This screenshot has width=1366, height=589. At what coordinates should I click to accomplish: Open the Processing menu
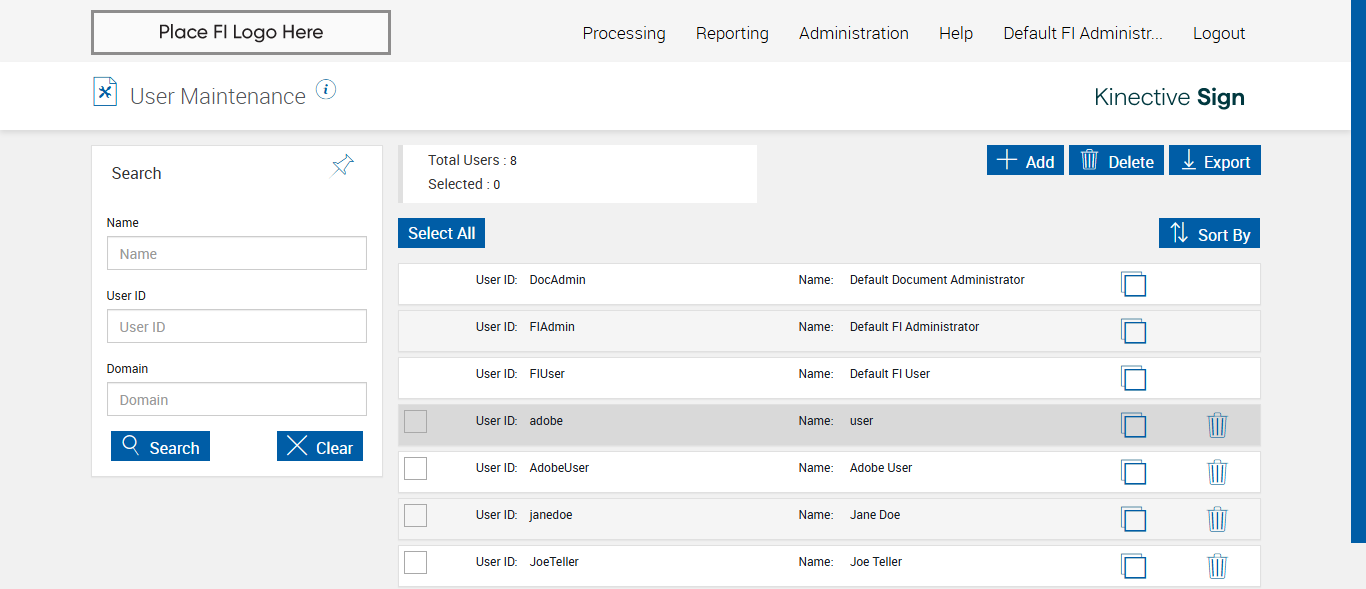pos(623,33)
